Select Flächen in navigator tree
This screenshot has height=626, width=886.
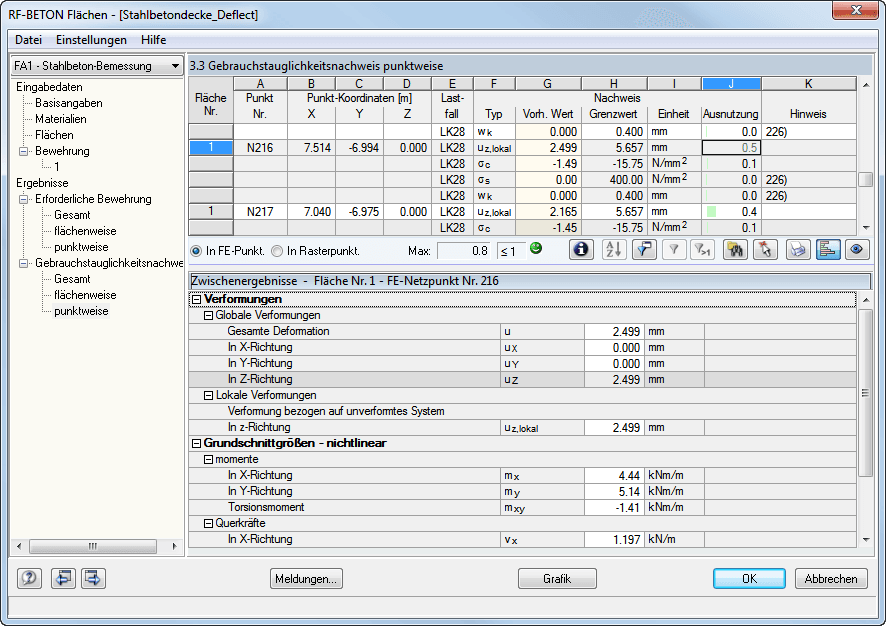pos(54,134)
